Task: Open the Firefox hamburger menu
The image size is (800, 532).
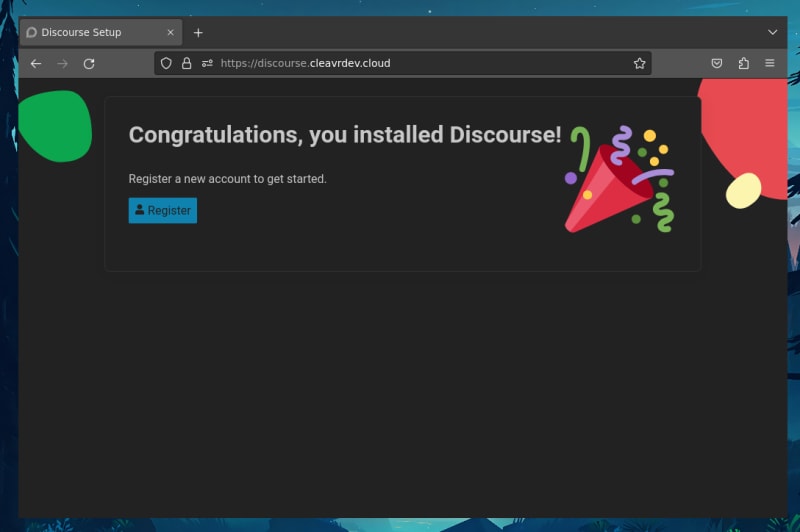Action: (x=770, y=63)
